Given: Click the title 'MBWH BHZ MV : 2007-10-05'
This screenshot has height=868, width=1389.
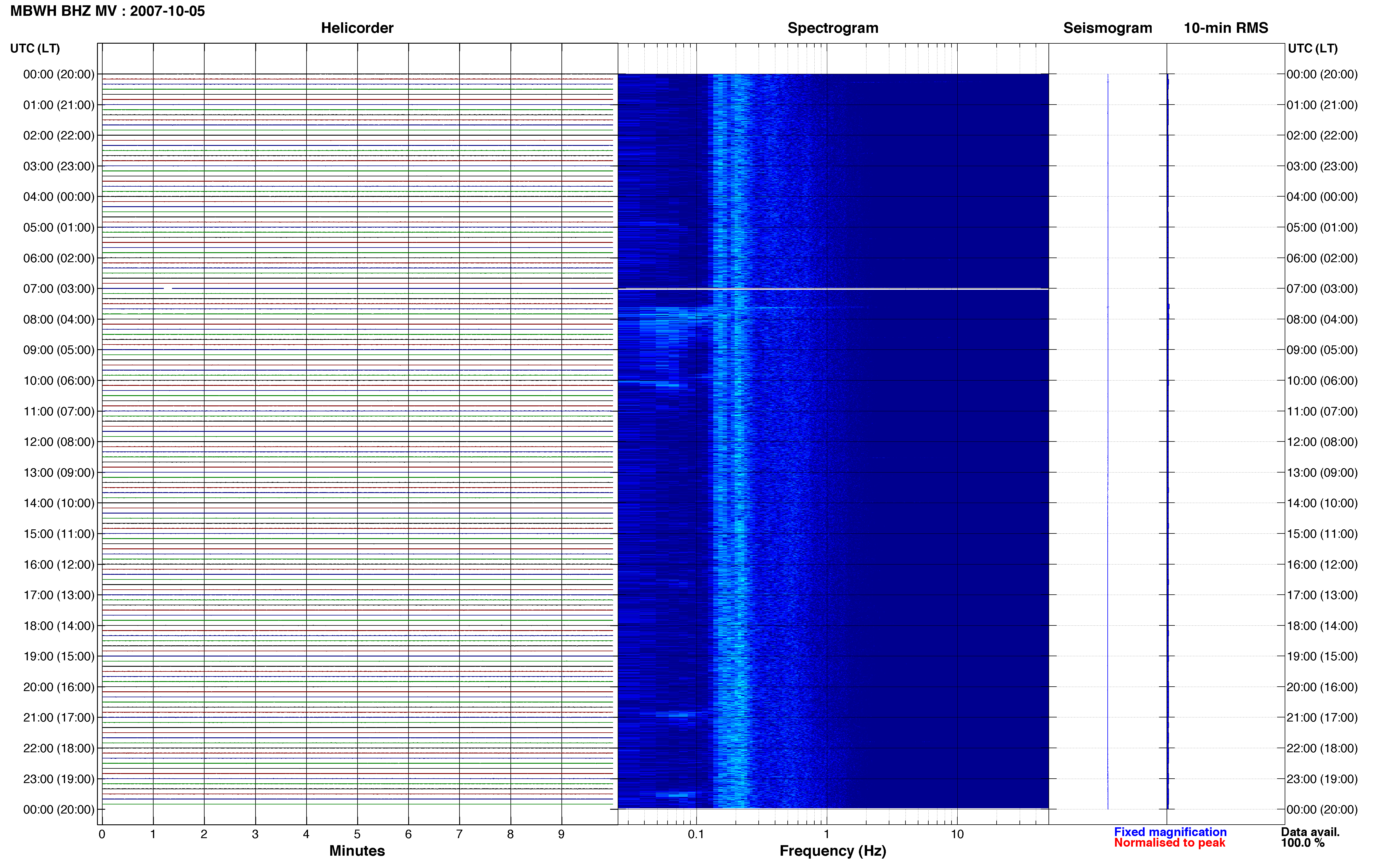Looking at the screenshot, I should tap(107, 11).
